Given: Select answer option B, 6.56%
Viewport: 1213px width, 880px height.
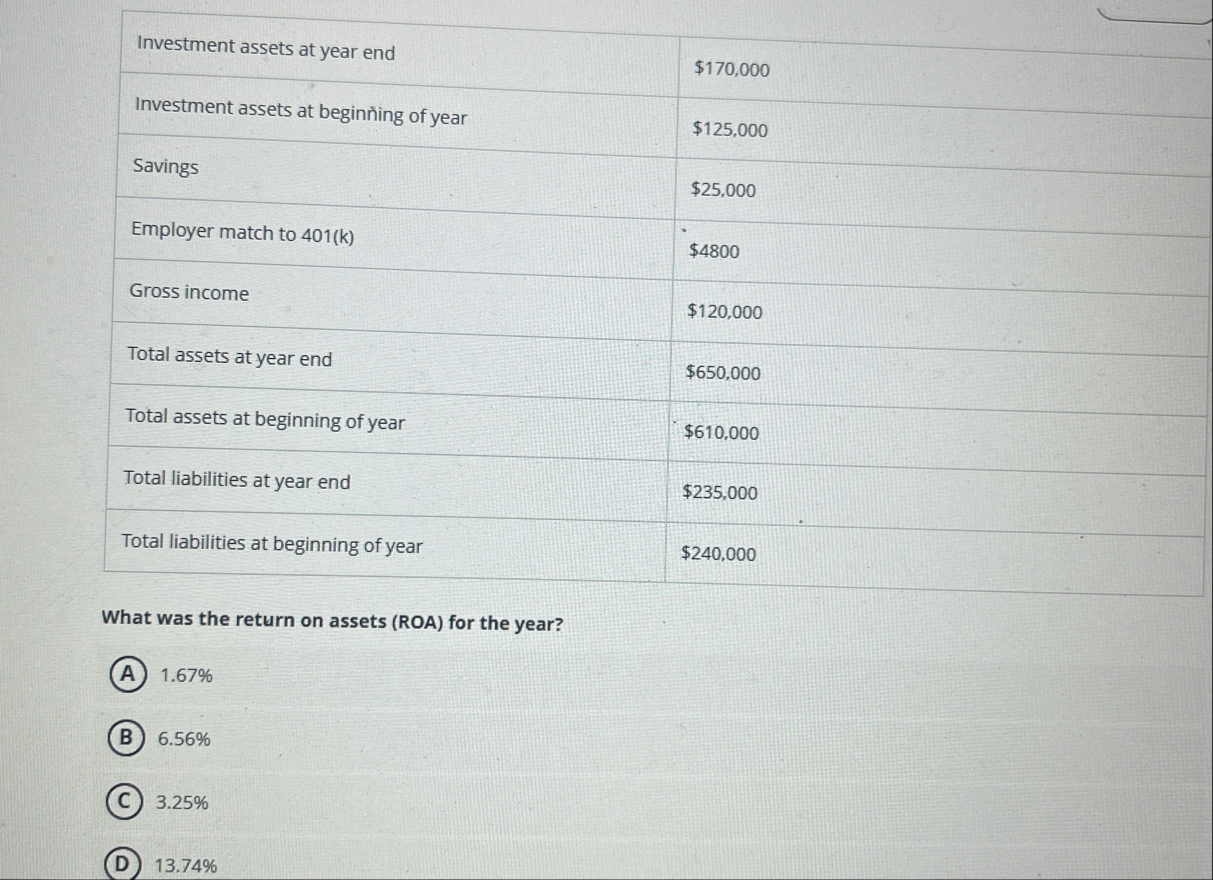Looking at the screenshot, I should click(125, 739).
